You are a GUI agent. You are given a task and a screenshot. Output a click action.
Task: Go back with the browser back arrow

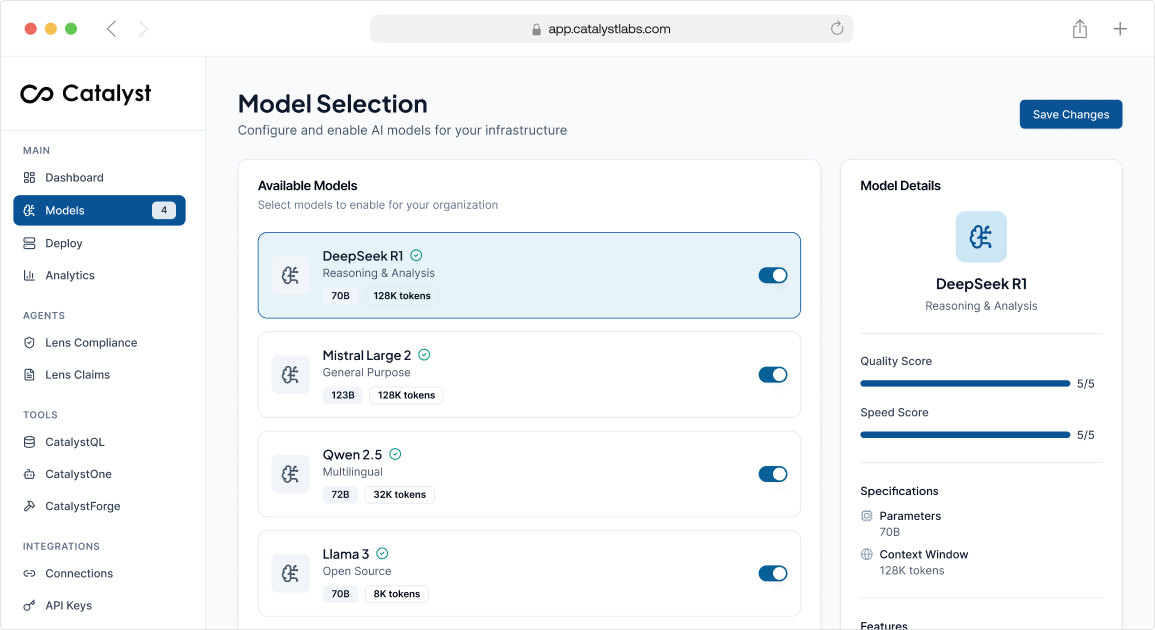112,29
